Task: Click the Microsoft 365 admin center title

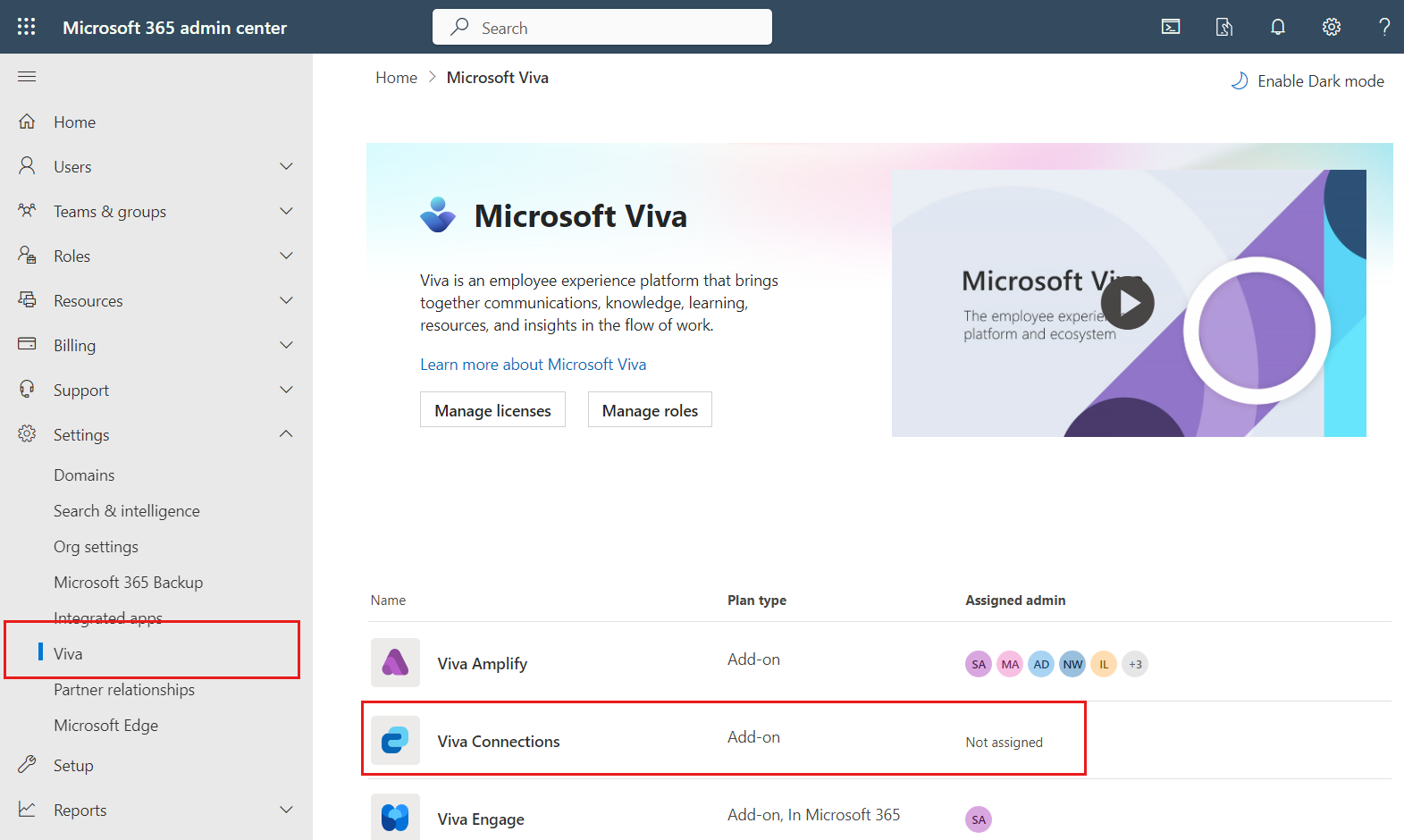Action: (x=175, y=28)
